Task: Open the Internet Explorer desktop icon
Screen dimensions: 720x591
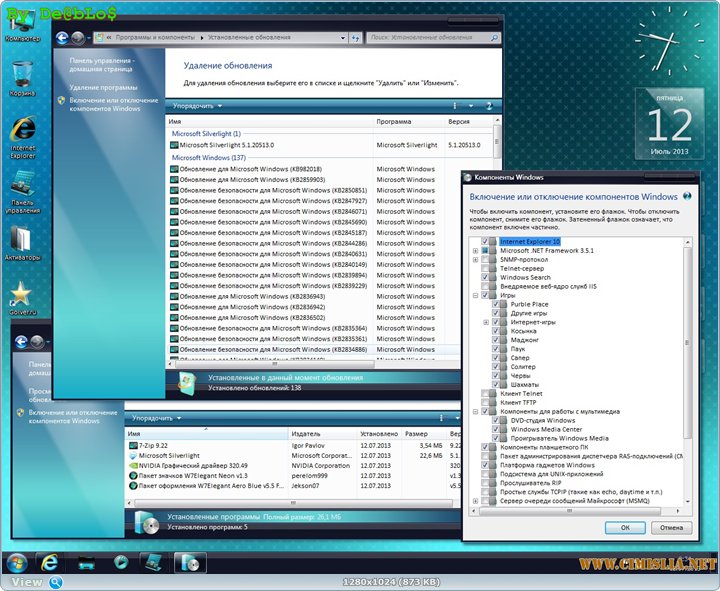Action: 21,131
